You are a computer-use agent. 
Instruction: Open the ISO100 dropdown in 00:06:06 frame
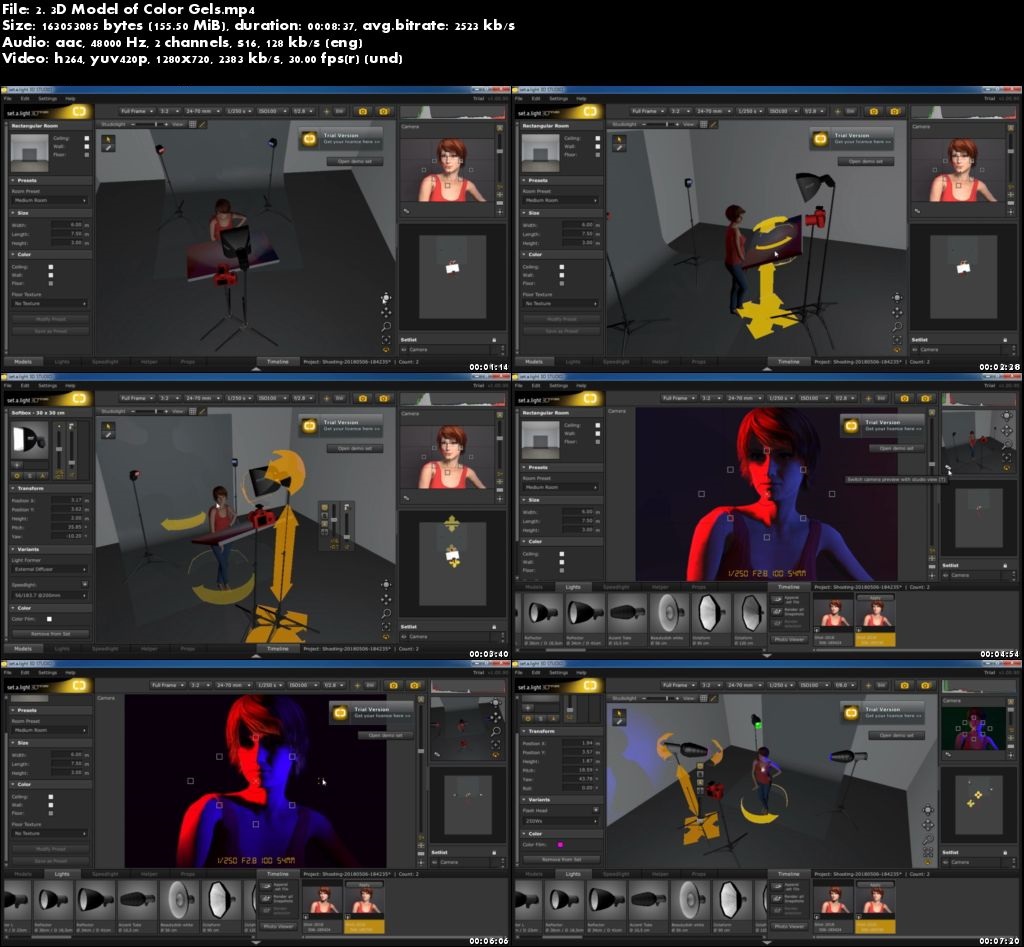click(302, 685)
